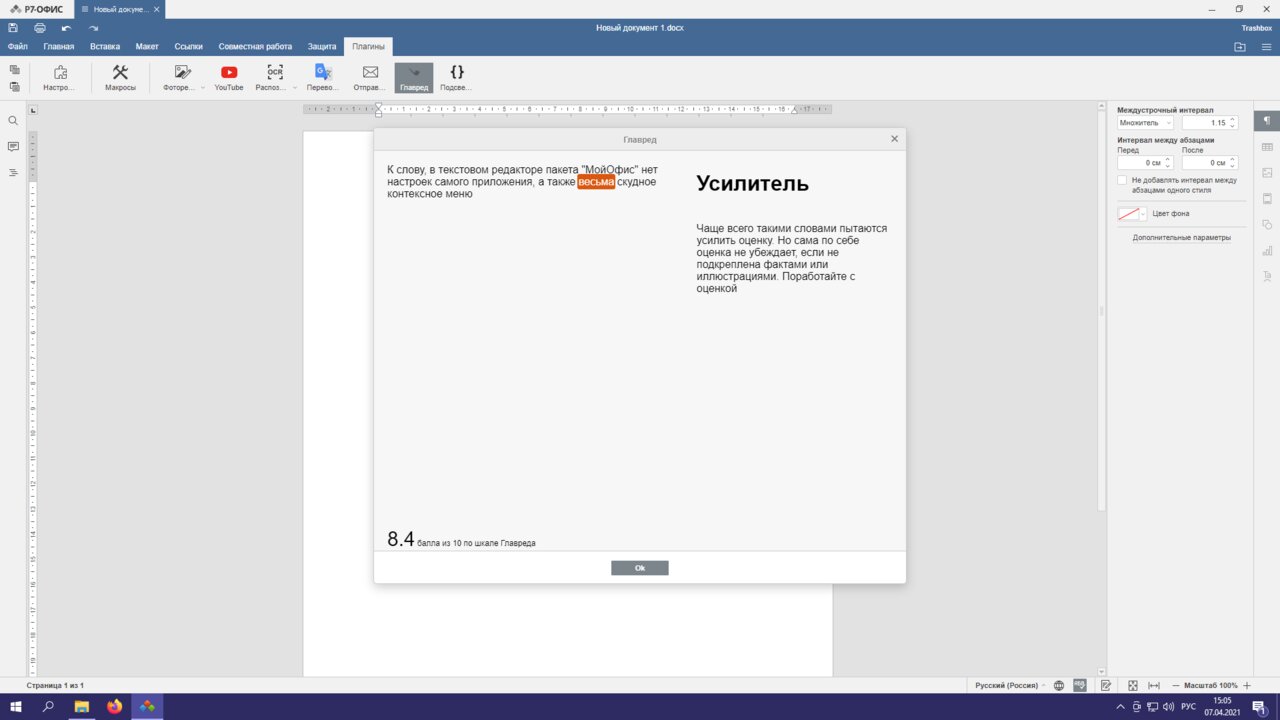Open the Цвет фона color swatch
The image size is (1280, 720).
pyautogui.click(x=1131, y=214)
